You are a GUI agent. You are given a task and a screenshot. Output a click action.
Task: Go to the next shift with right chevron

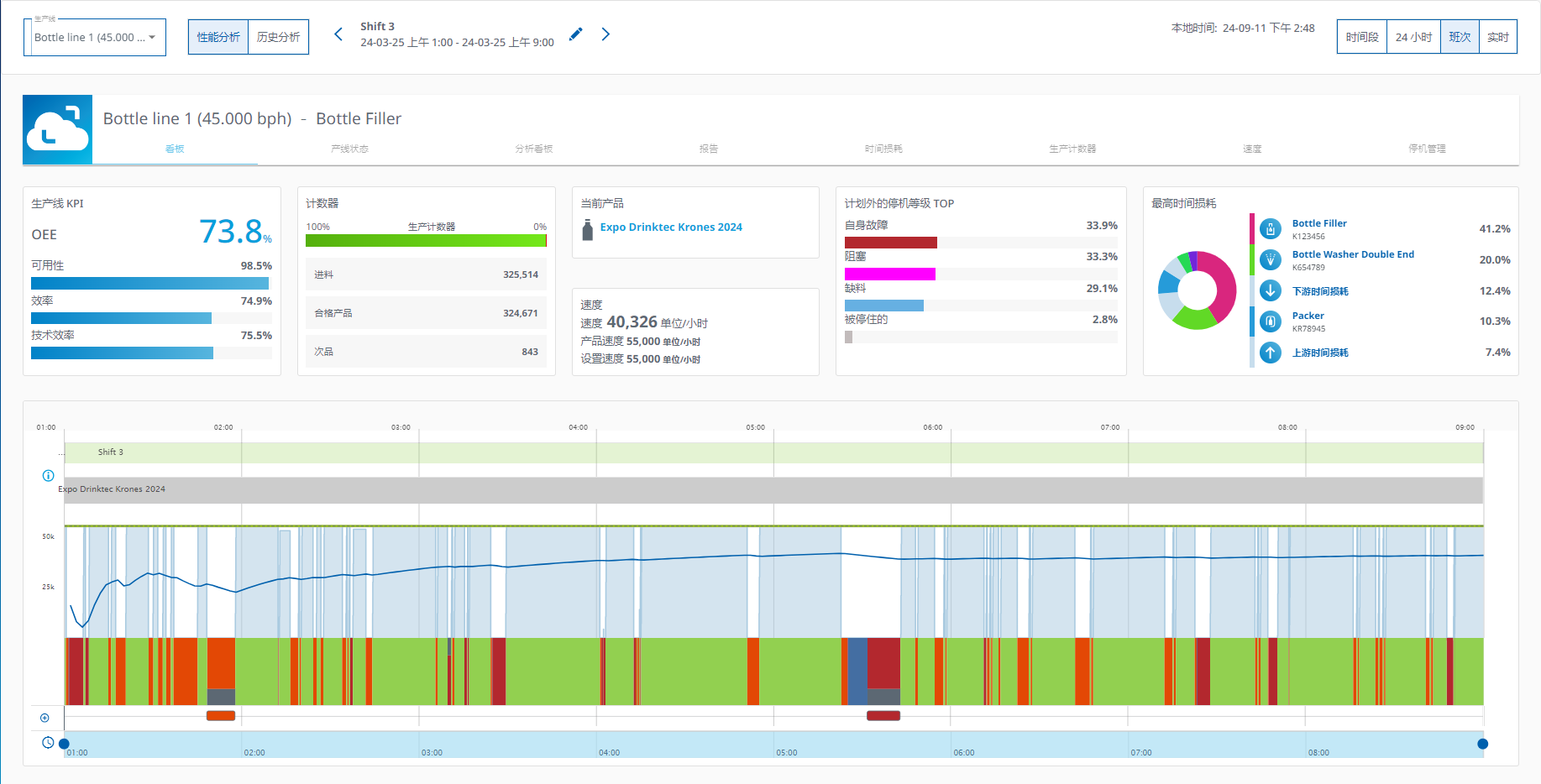click(x=605, y=34)
